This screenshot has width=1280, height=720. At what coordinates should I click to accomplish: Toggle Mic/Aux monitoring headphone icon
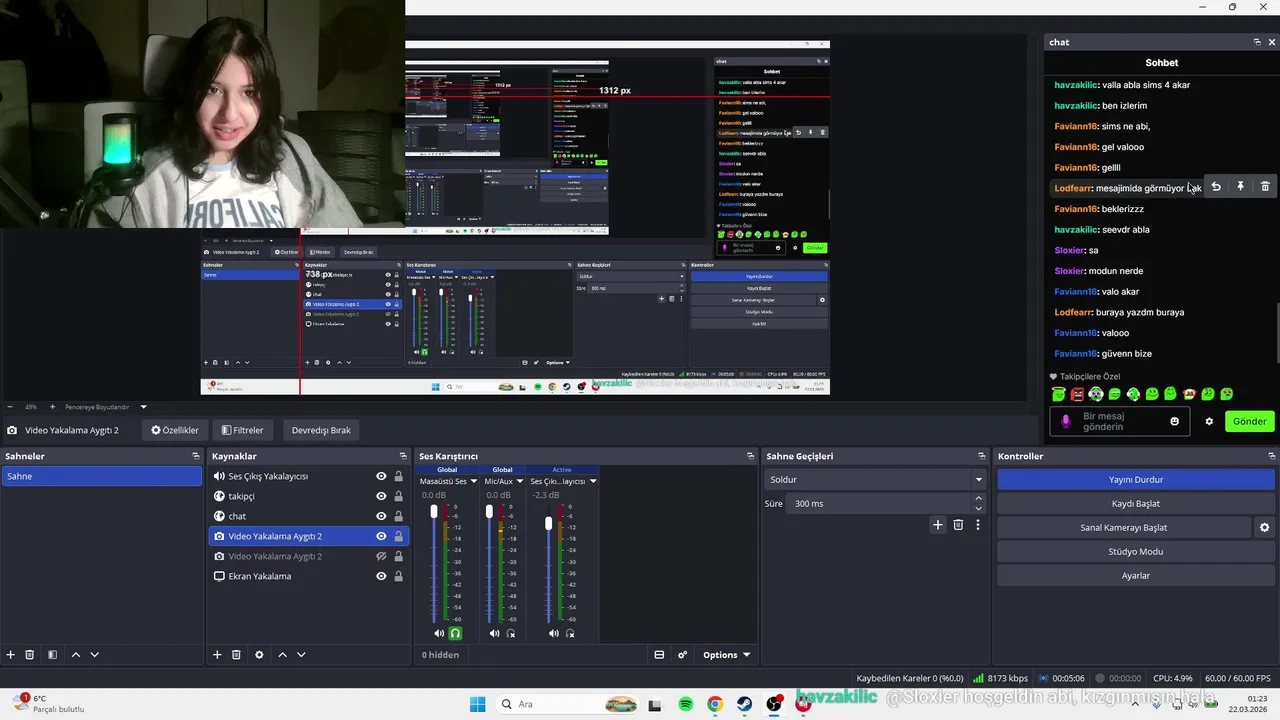tap(511, 633)
